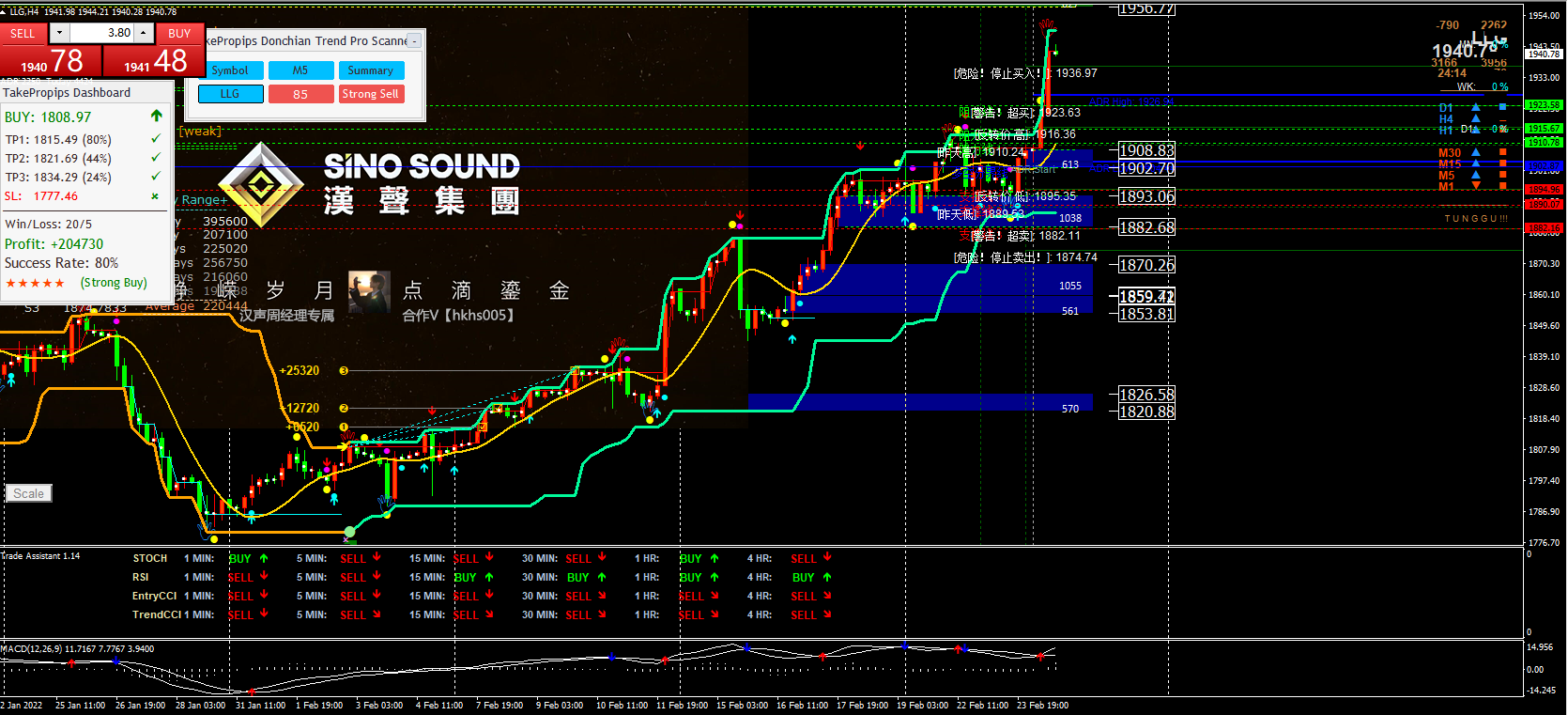Click the green 1923.58 price axis tag
This screenshot has width=1568, height=715.
pos(1545,105)
